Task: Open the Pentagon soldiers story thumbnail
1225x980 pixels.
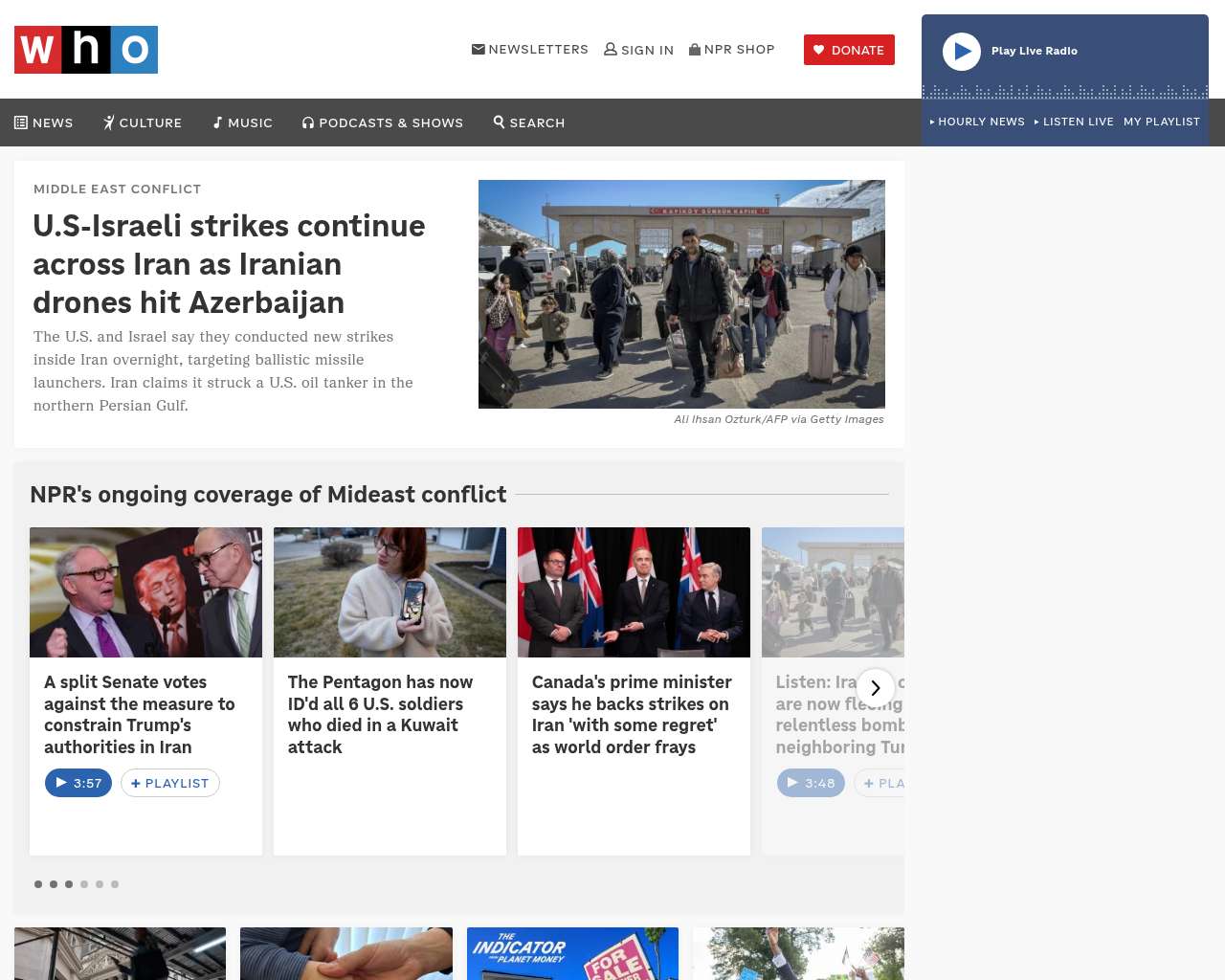Action: pyautogui.click(x=390, y=592)
